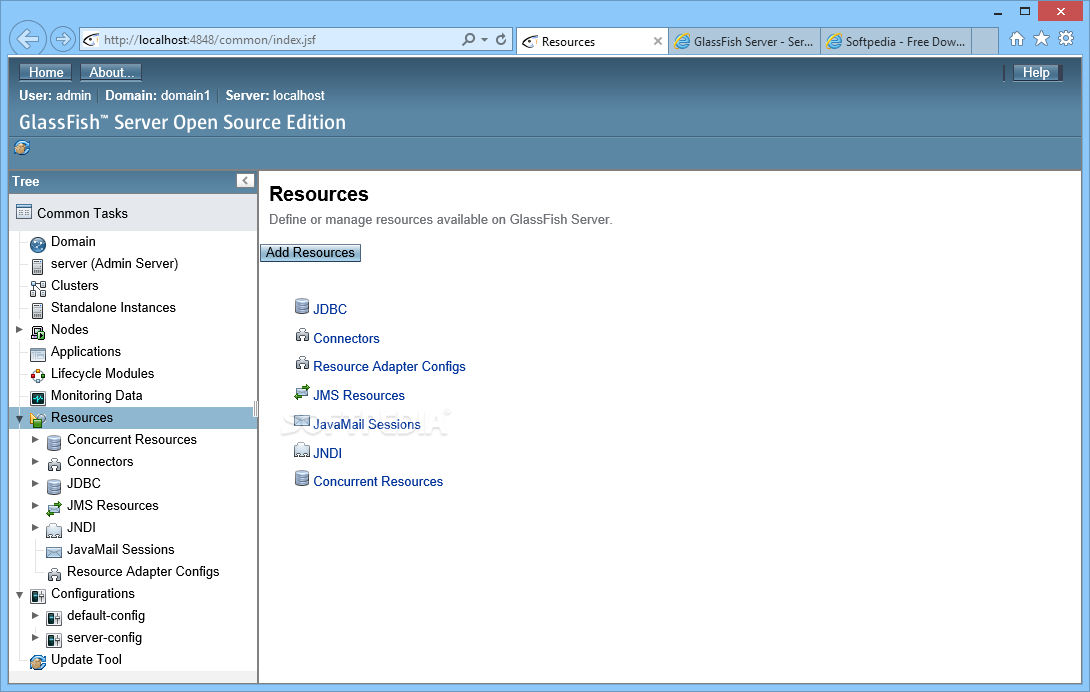This screenshot has width=1090, height=692.
Task: Open Resource Adapter Configs link in main panel
Action: tap(389, 367)
